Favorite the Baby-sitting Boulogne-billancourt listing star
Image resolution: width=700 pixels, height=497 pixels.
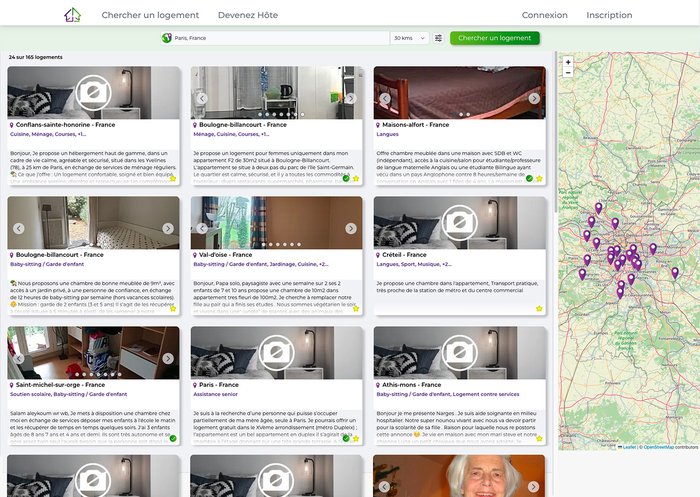173,309
